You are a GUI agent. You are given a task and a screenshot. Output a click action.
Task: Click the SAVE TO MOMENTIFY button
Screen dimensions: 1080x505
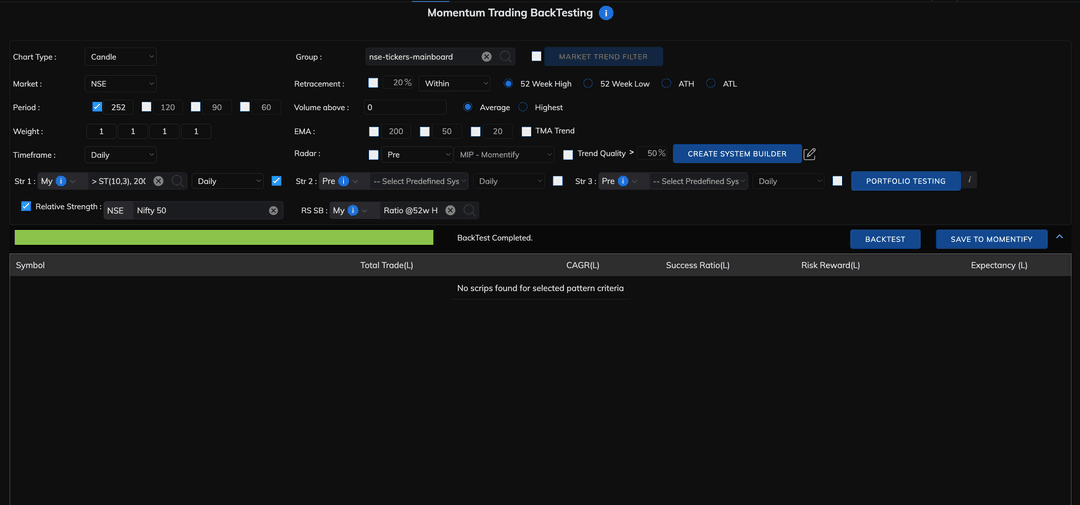tap(991, 239)
